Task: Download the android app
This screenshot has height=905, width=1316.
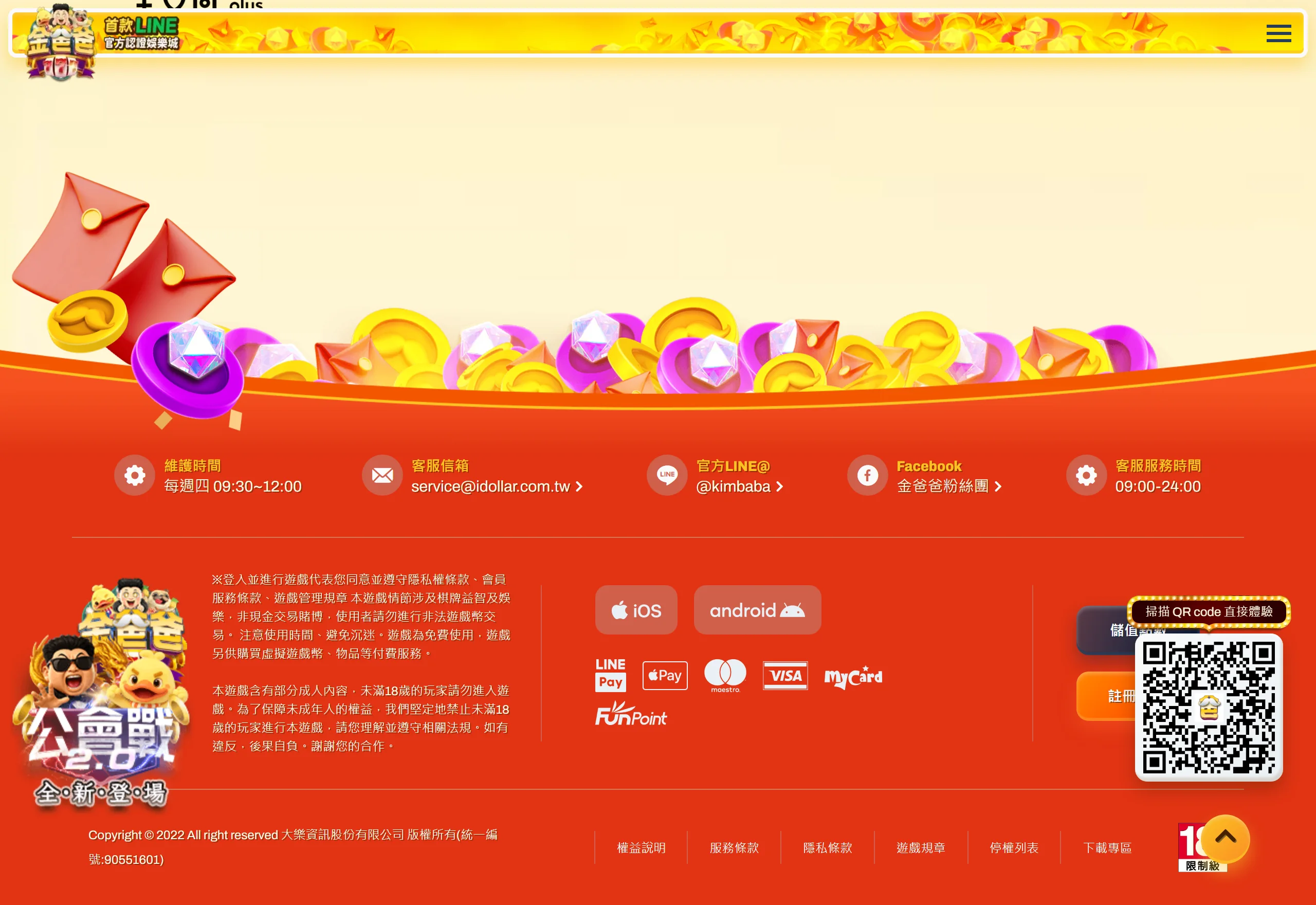Action: pos(757,610)
